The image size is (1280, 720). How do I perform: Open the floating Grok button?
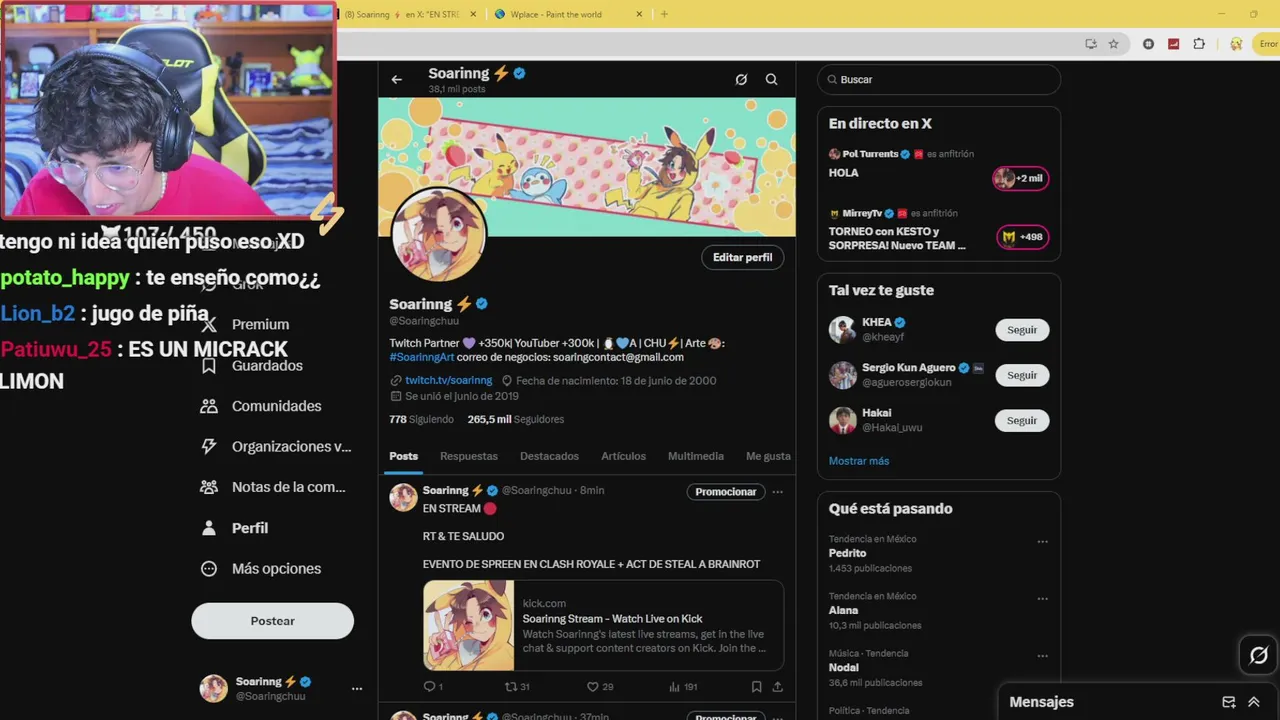click(x=1259, y=655)
